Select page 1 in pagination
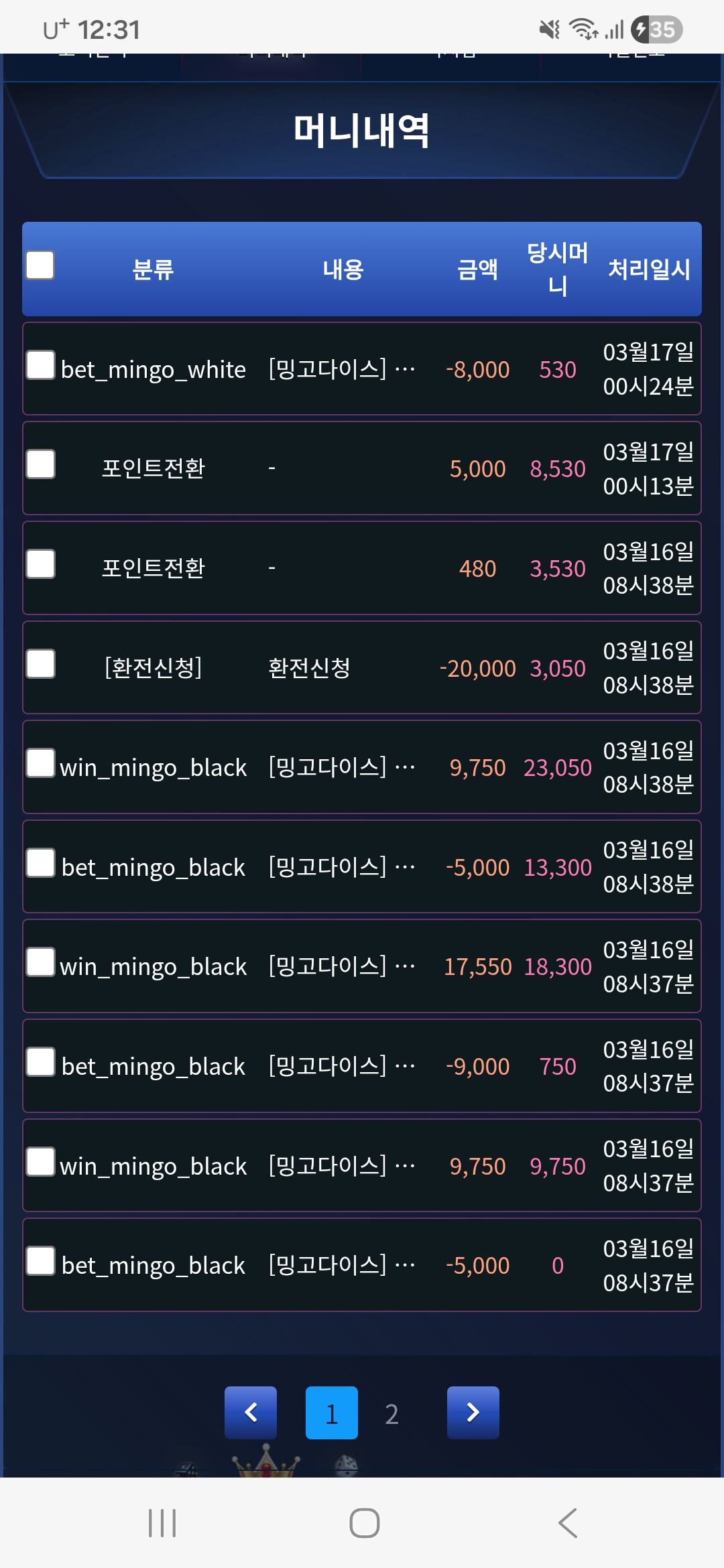This screenshot has height=1568, width=724. [x=331, y=1413]
